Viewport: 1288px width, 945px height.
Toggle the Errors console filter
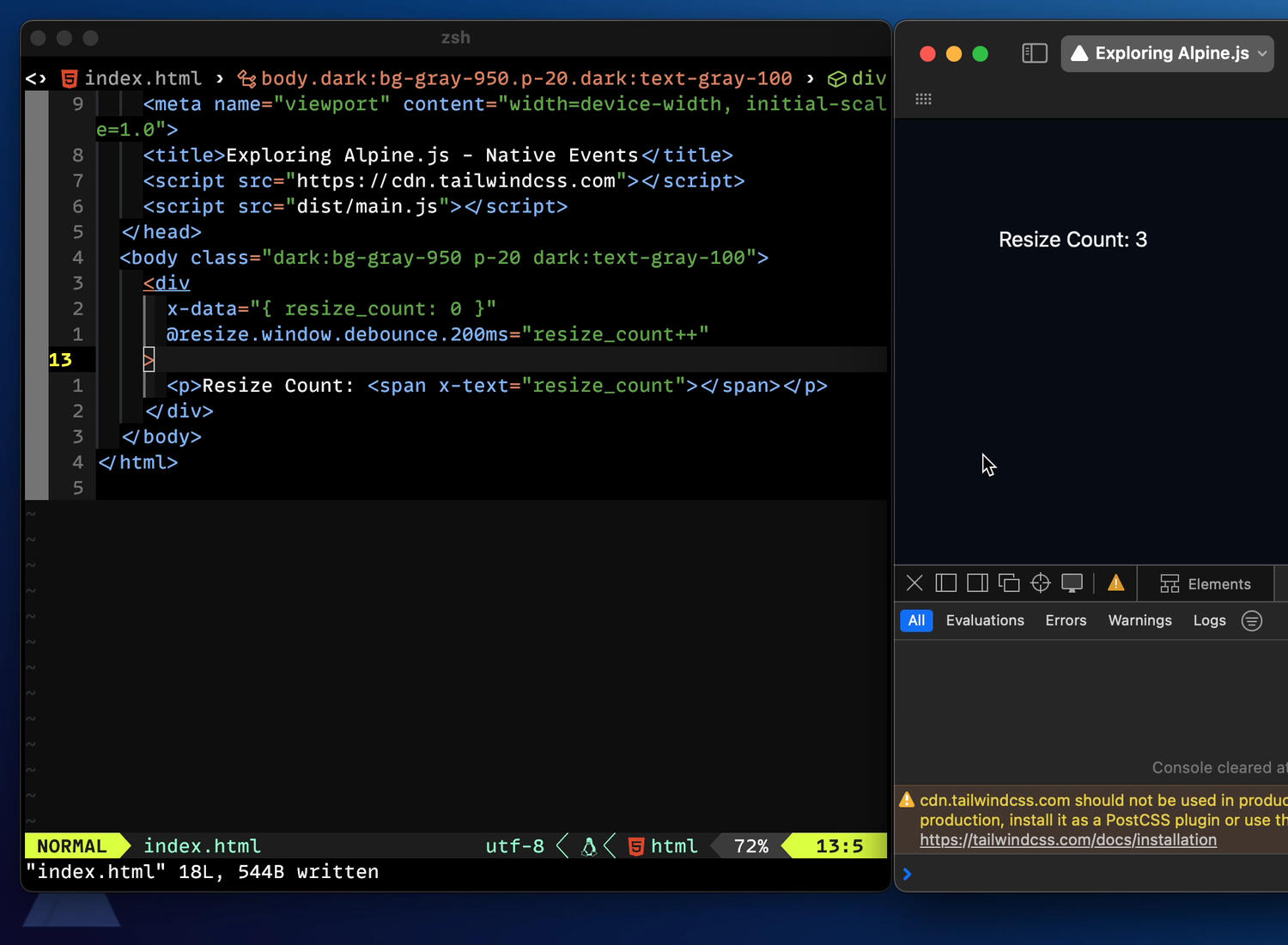tap(1065, 620)
